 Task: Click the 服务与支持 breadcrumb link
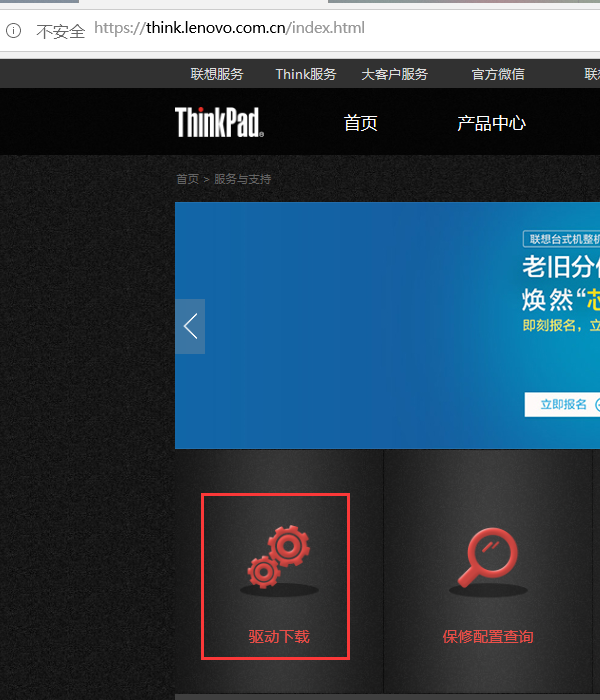coord(242,179)
